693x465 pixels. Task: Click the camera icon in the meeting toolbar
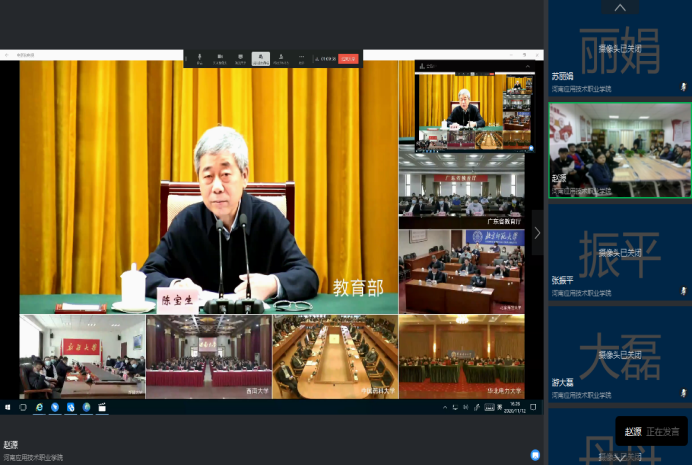tap(221, 57)
